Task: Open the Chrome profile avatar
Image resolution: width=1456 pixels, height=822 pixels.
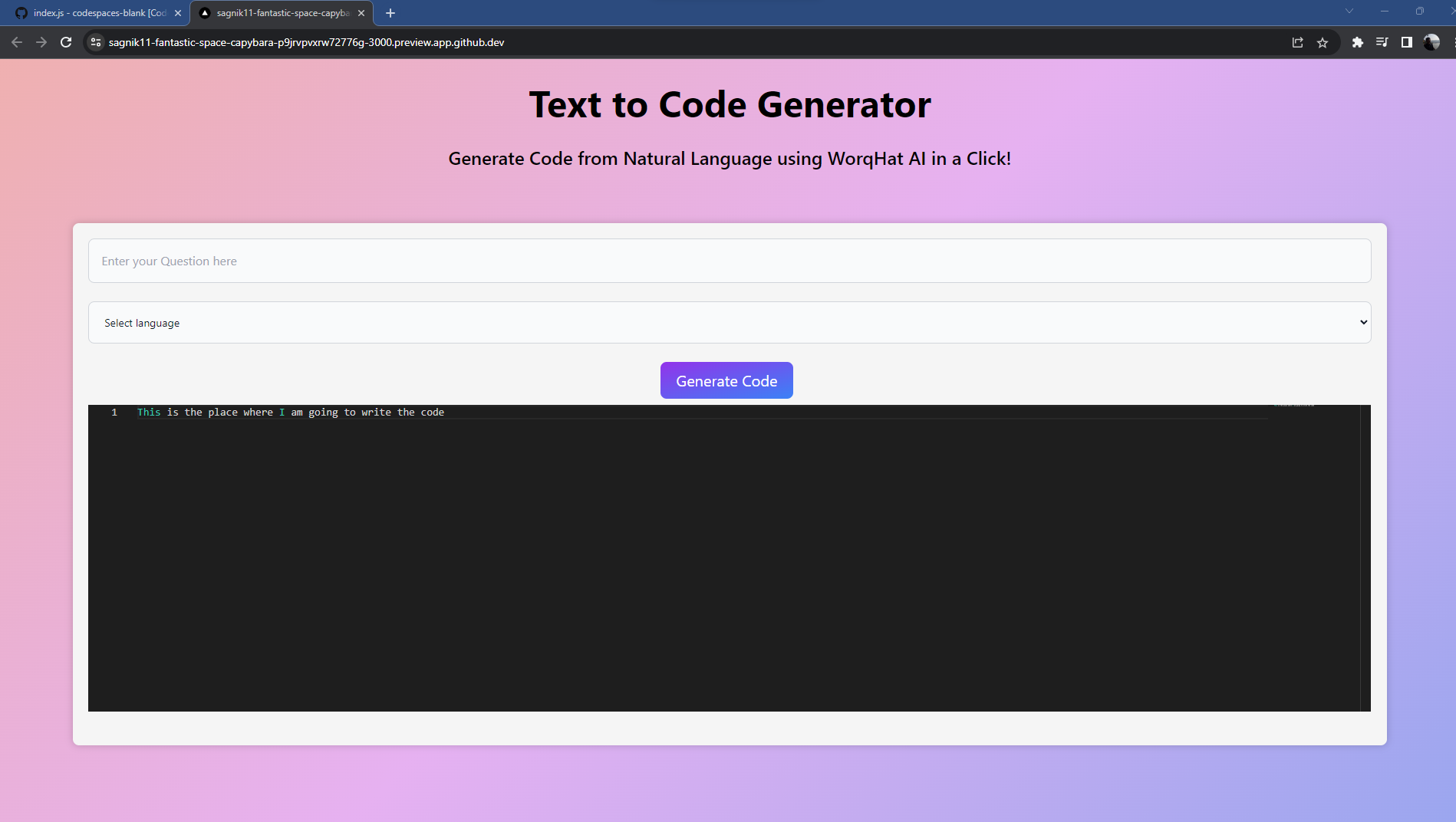Action: pos(1431,42)
